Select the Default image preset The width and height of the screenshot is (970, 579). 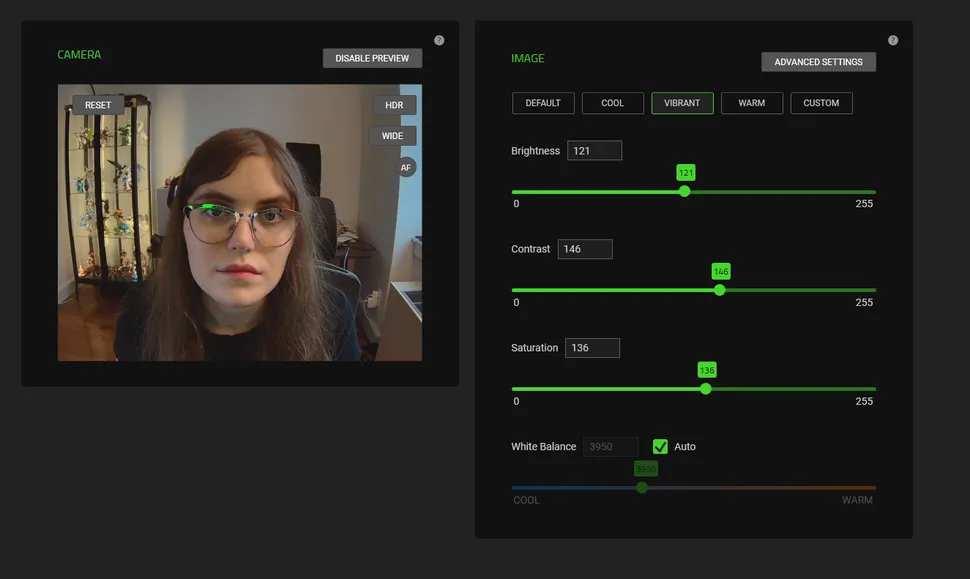[543, 103]
